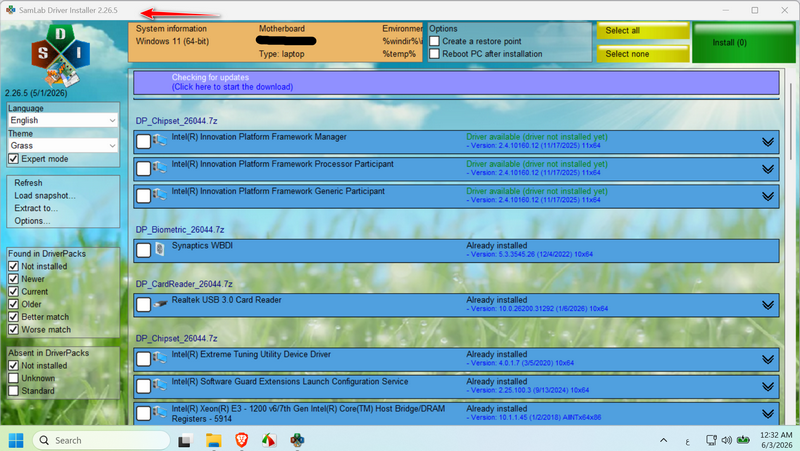This screenshot has width=800, height=451.
Task: Click the battery icon in system tray
Action: [x=743, y=440]
